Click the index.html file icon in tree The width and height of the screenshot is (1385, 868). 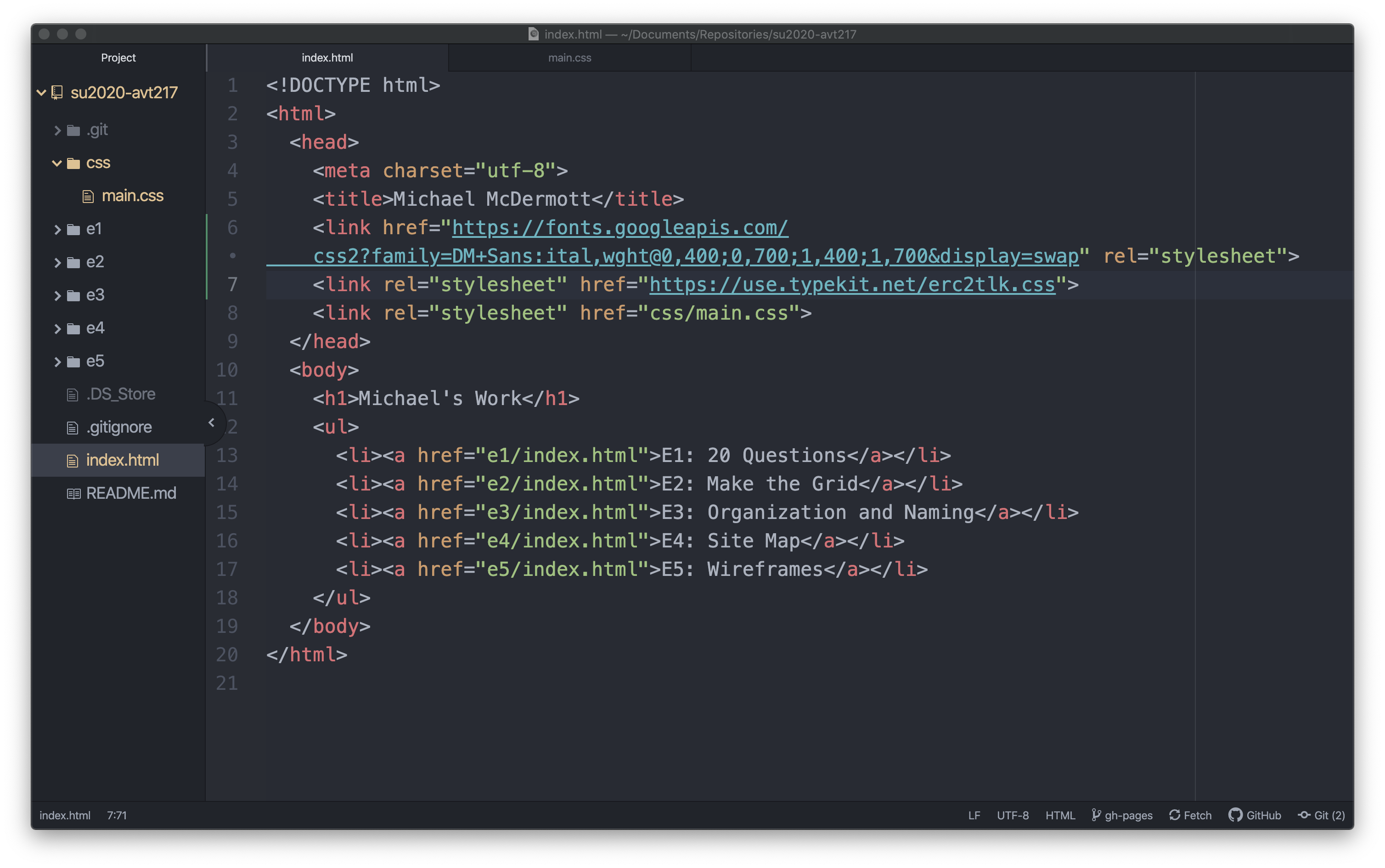(72, 460)
